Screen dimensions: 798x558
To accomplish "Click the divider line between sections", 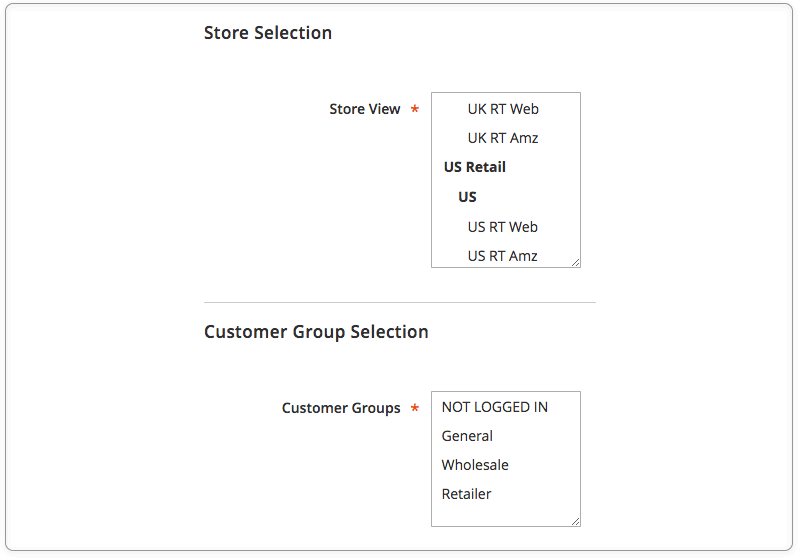I will 400,302.
